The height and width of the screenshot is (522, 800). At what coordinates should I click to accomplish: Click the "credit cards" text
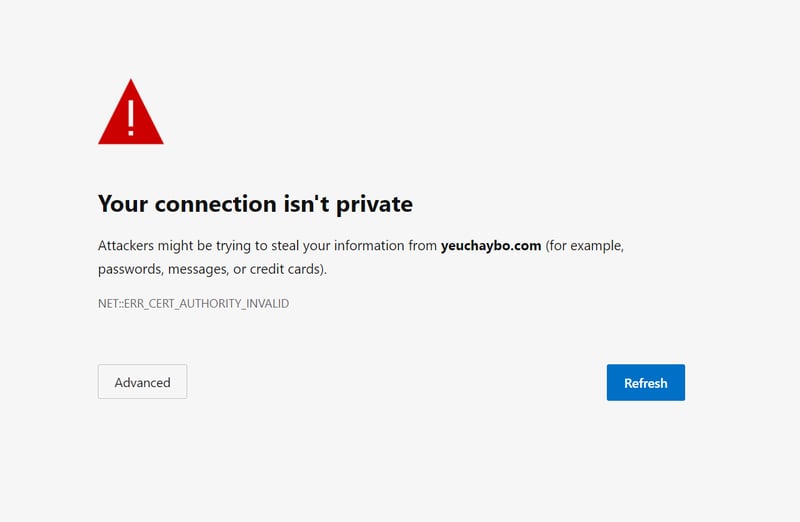(x=284, y=269)
